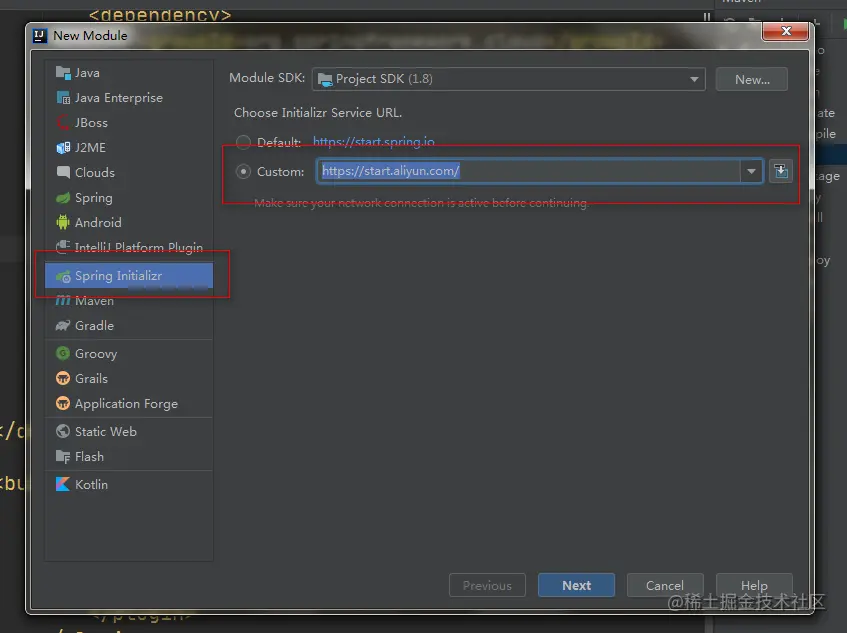Viewport: 847px width, 633px height.
Task: Click the Cancel button
Action: click(665, 585)
